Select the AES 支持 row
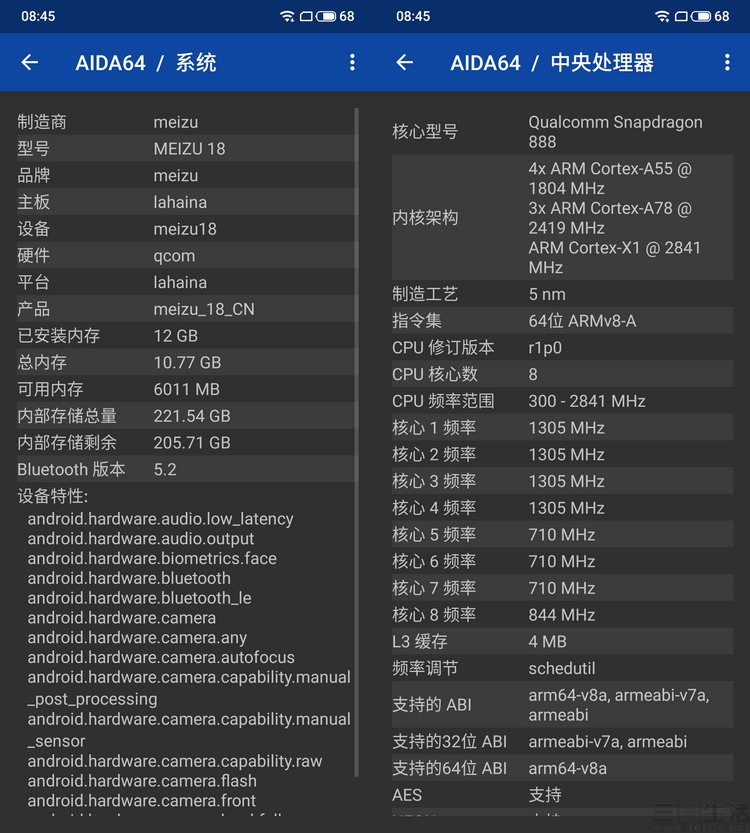 562,795
